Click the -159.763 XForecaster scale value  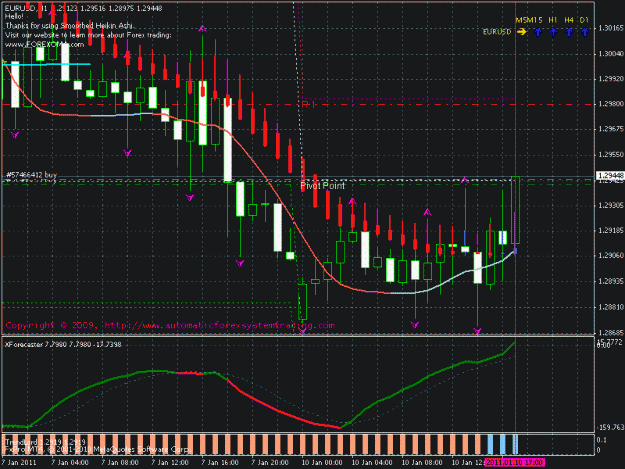(610, 427)
